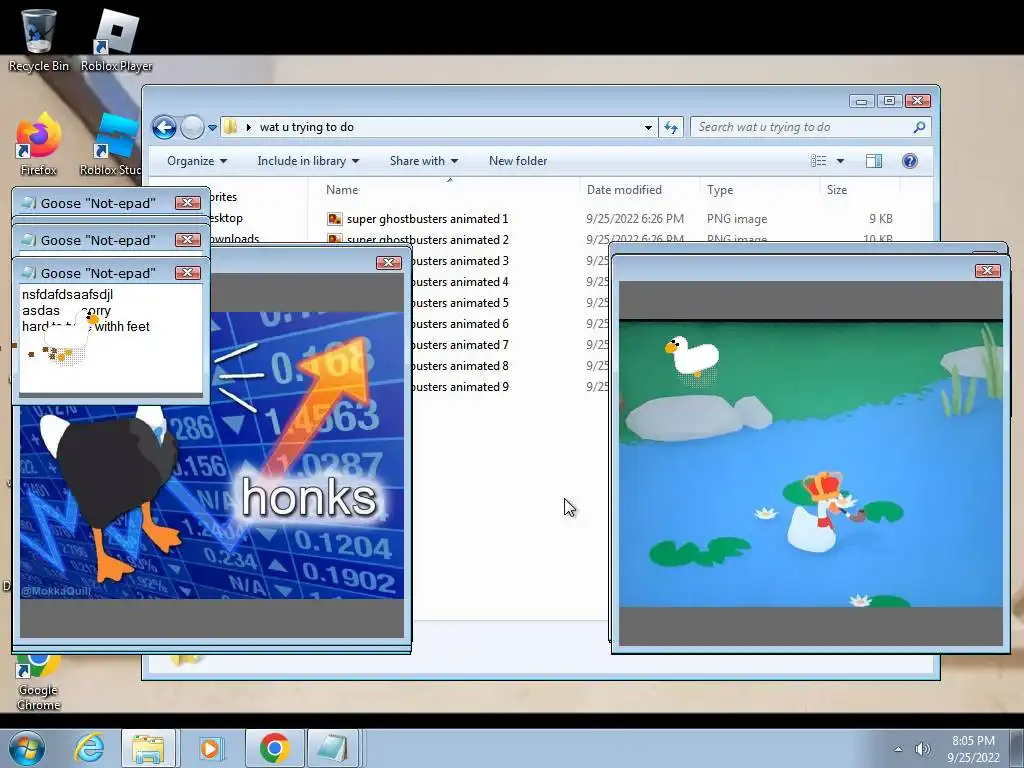The image size is (1024, 768).
Task: Show hidden tray icons arrow
Action: pos(899,749)
